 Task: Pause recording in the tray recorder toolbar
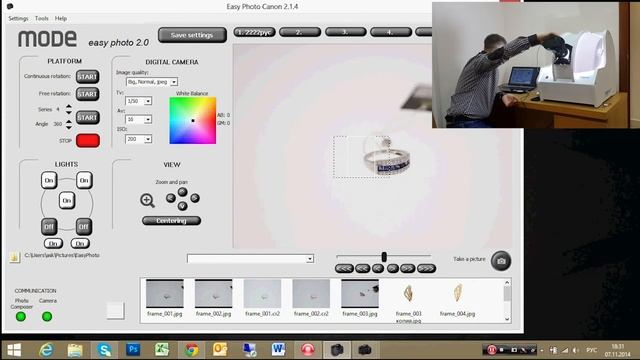coord(491,350)
